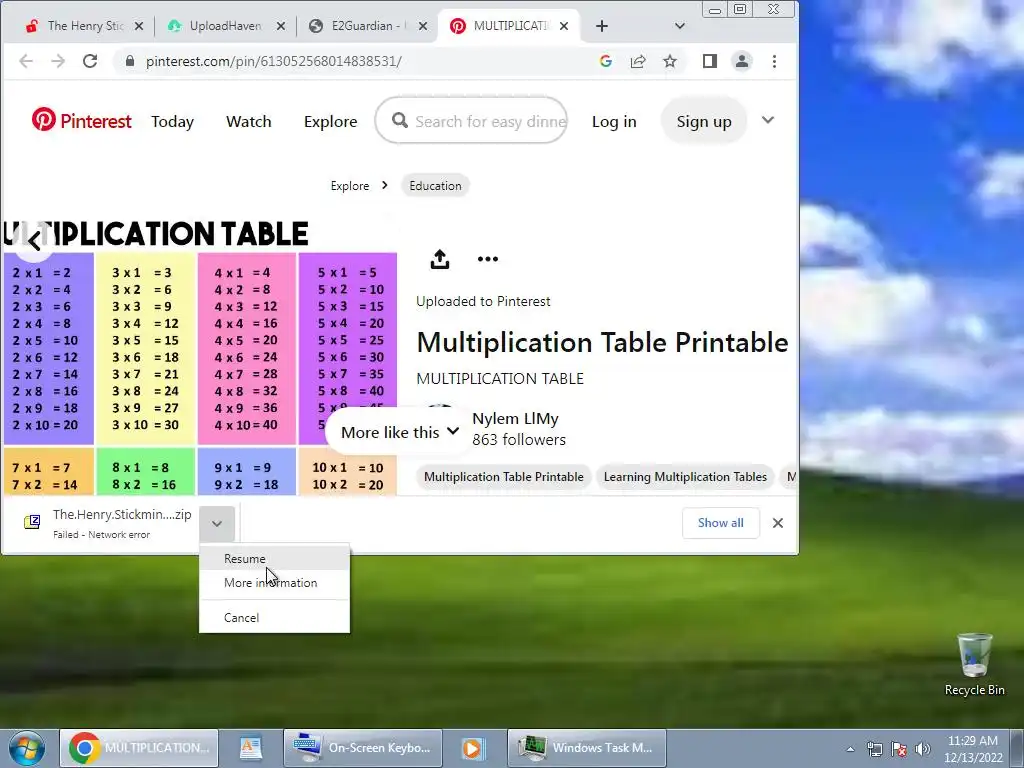
Task: Click the back chevron over pin image
Action: (x=34, y=243)
